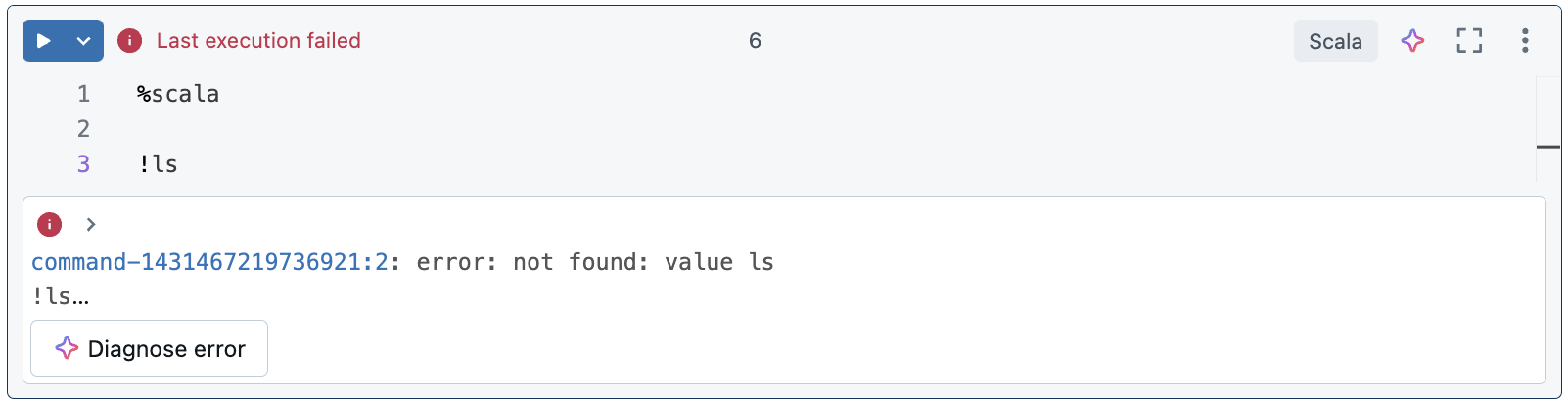Click the red error icon in the output
This screenshot has width=1568, height=403.
point(49,224)
